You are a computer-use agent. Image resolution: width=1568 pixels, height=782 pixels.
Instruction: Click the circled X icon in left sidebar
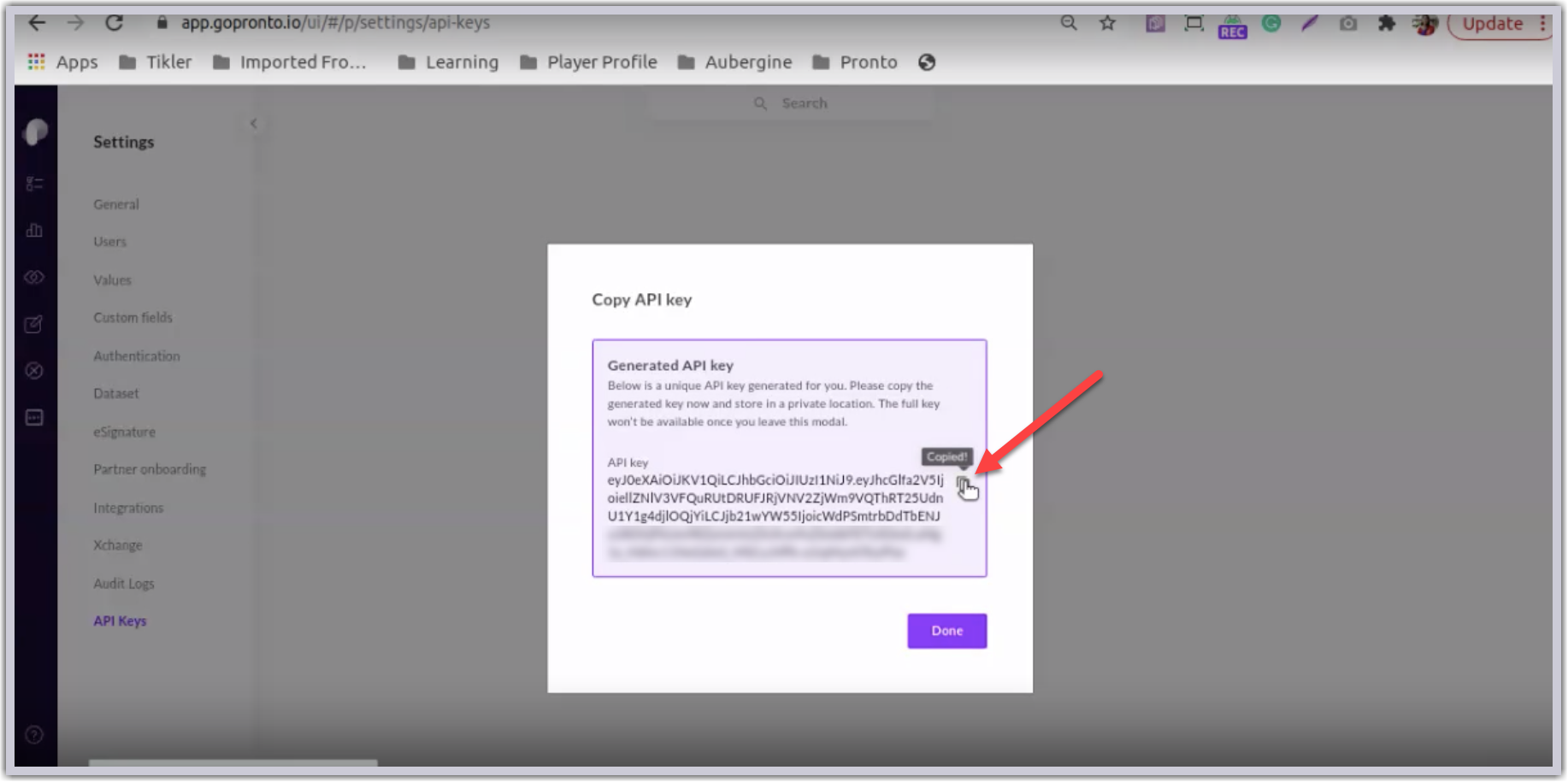(34, 371)
